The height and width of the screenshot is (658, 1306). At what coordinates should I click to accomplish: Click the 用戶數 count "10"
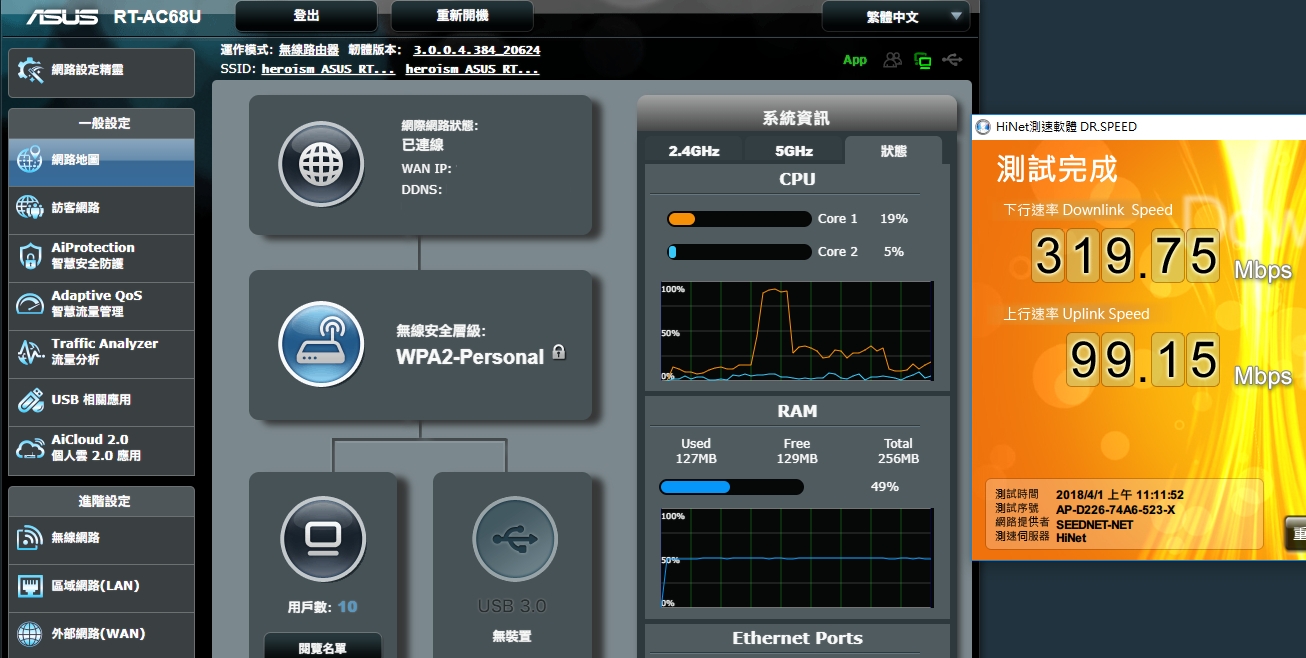pos(347,607)
